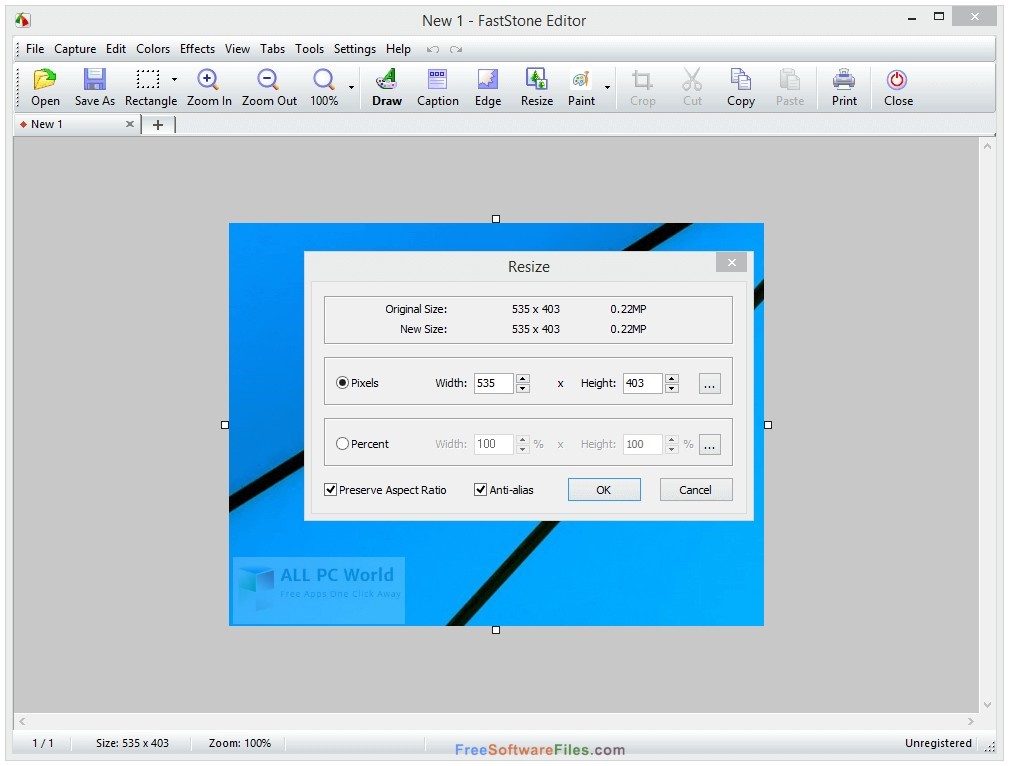
Task: Open the Edit menu
Action: point(116,49)
